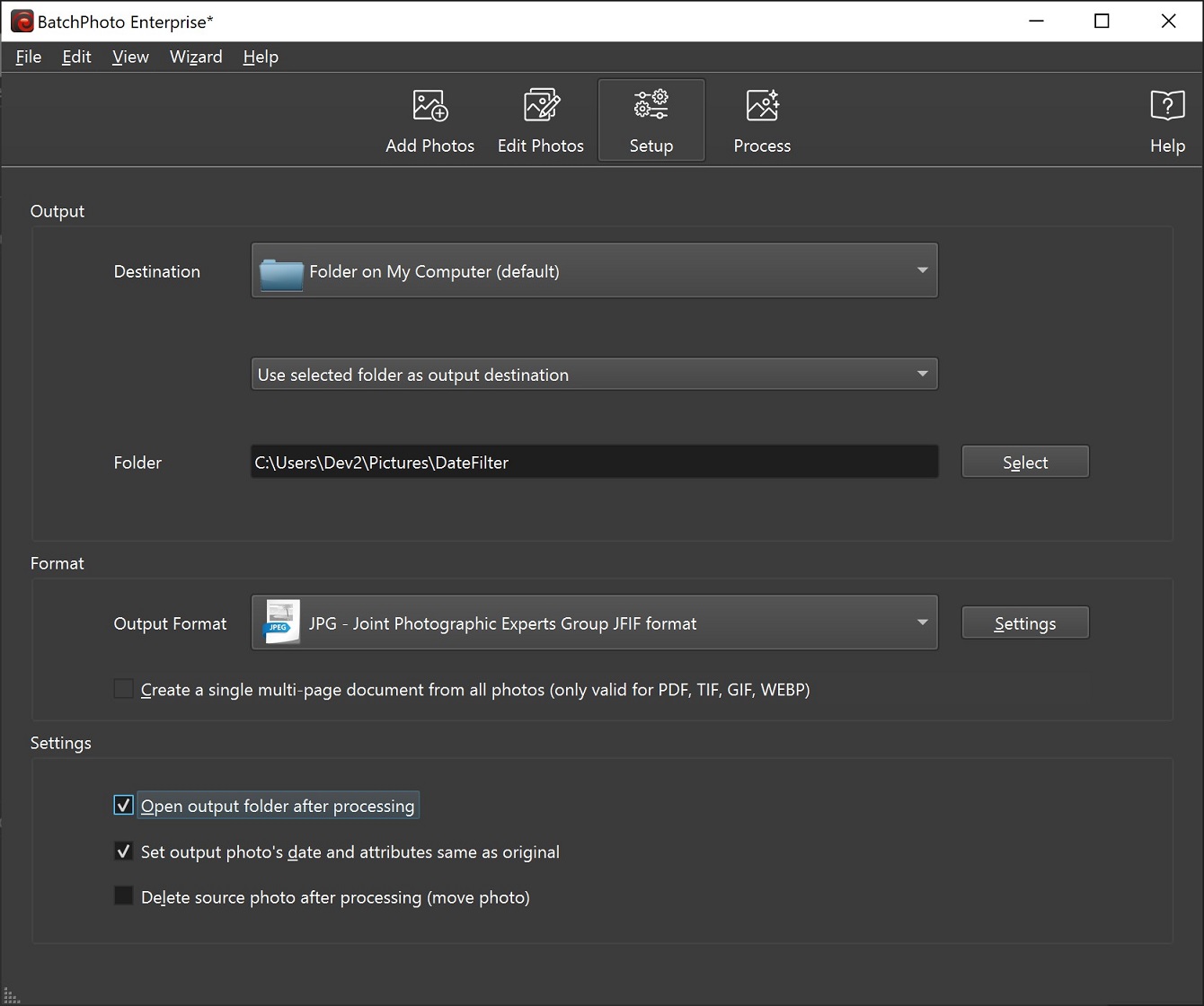
Task: Disable Set output photo's date and attributes
Action: click(123, 851)
